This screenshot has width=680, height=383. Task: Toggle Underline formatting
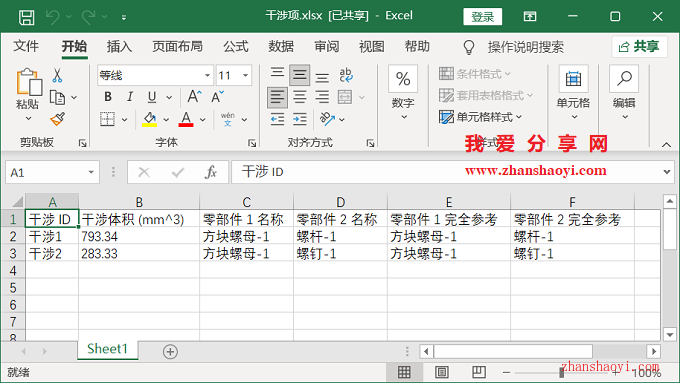pyautogui.click(x=151, y=97)
